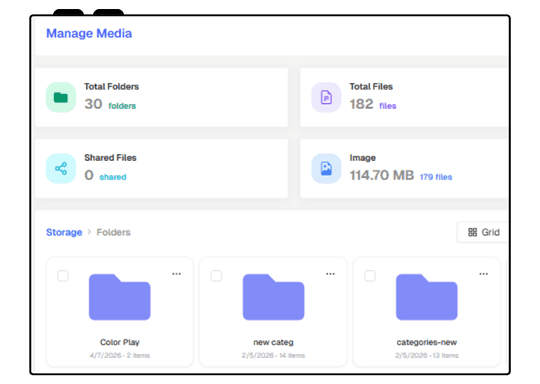540x384 pixels.
Task: Open more options for Color Play folder
Action: (176, 274)
